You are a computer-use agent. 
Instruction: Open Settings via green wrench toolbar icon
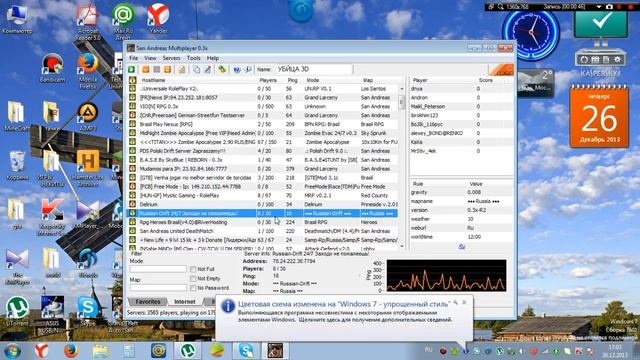222,69
